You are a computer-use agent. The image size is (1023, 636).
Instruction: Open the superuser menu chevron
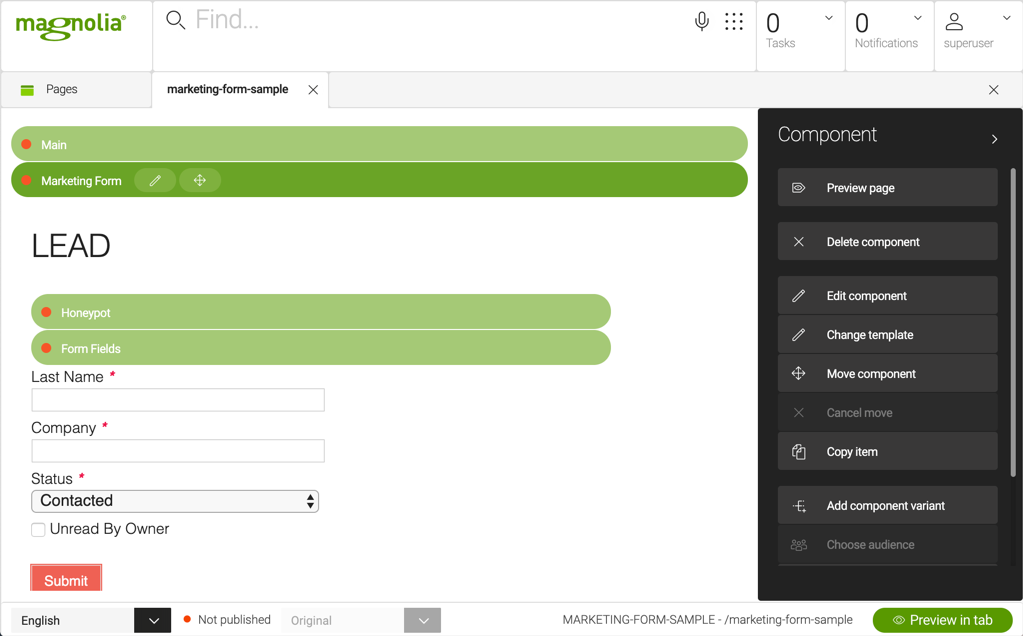[x=1006, y=18]
